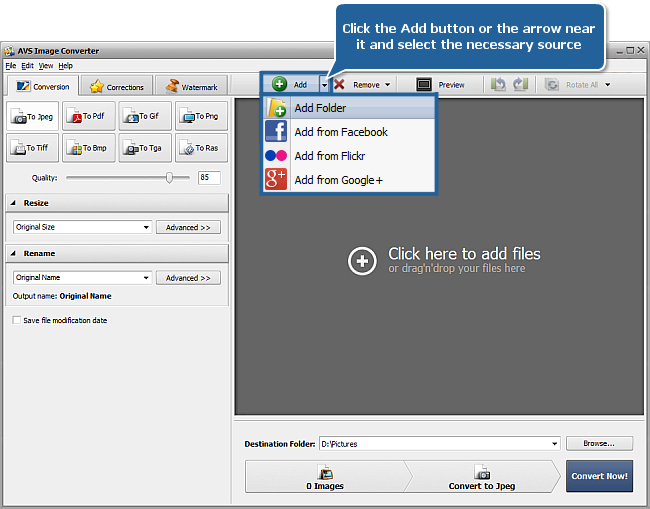Select the To Ras format button

(x=201, y=148)
